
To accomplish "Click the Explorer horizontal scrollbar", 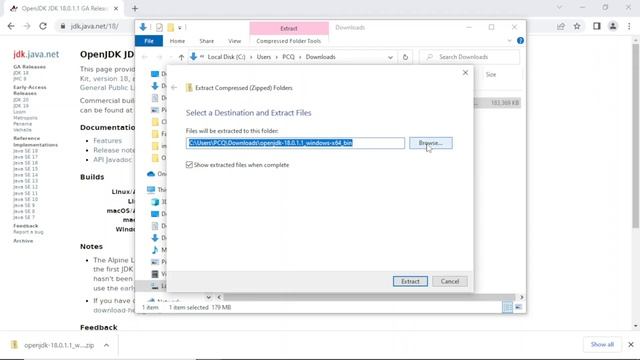I will (x=369, y=297).
